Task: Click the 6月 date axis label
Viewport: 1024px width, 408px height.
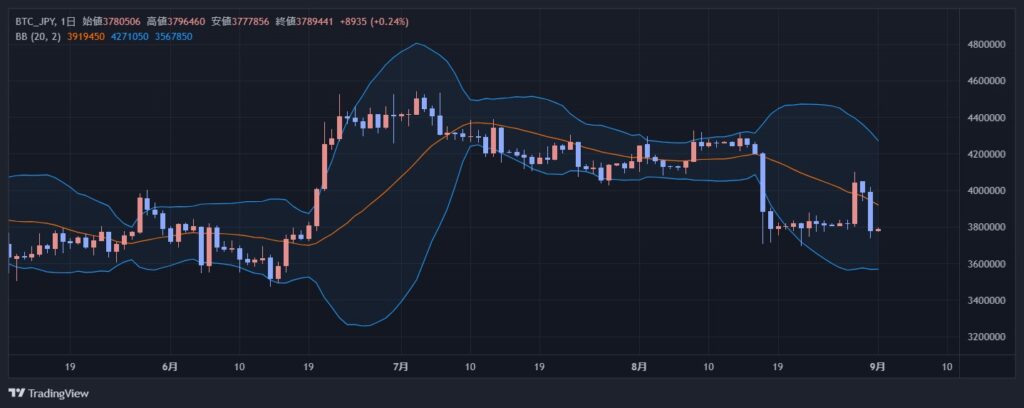Action: click(x=170, y=367)
